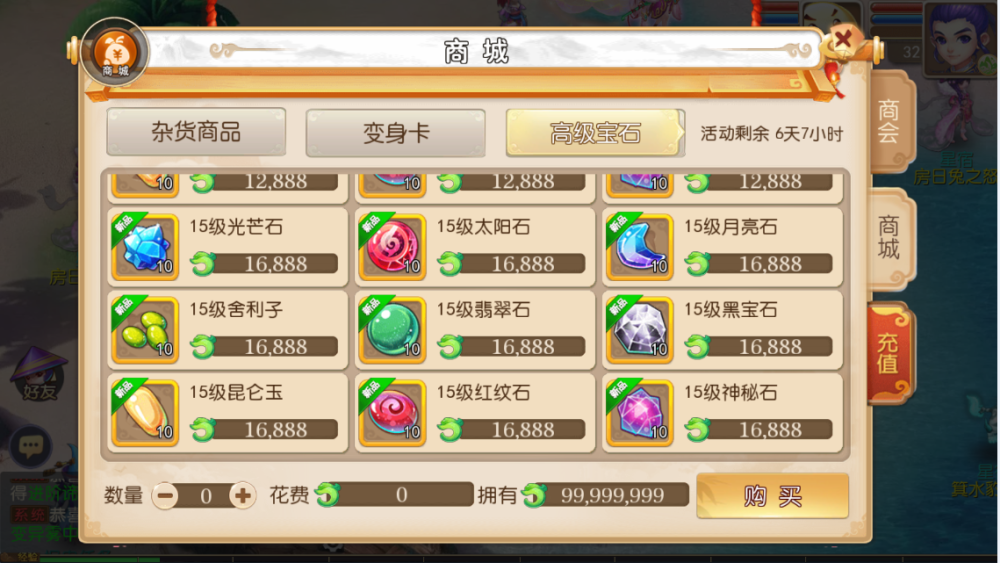Switch to the 变身卡 tab
The image size is (1000, 563).
click(x=395, y=133)
